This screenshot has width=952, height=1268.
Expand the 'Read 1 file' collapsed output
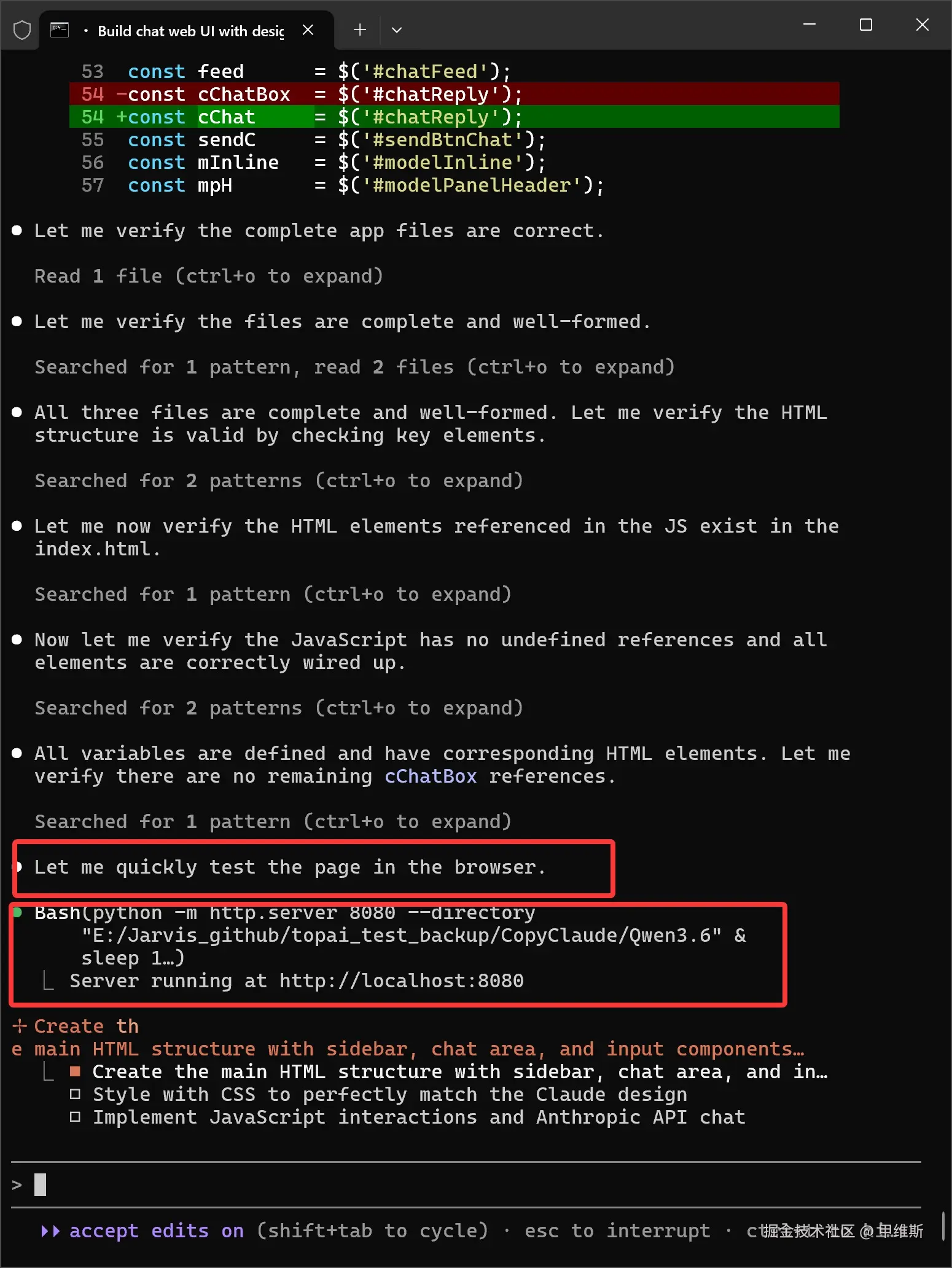coord(209,276)
